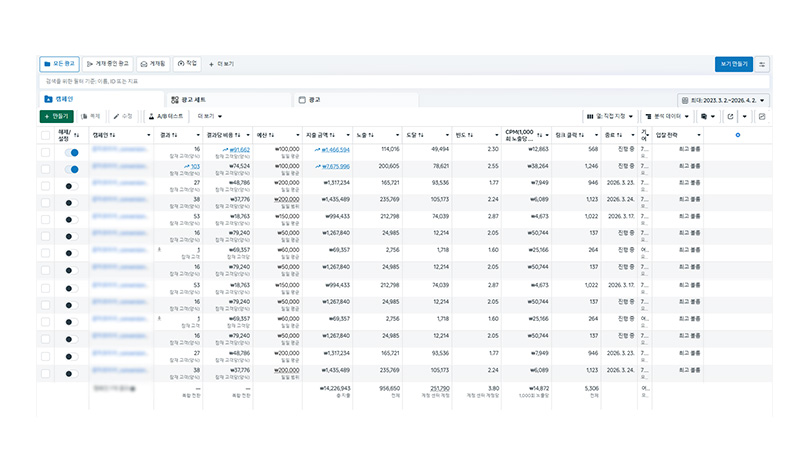Click the blue add-column circle icon
The image size is (808, 471).
pos(737,135)
